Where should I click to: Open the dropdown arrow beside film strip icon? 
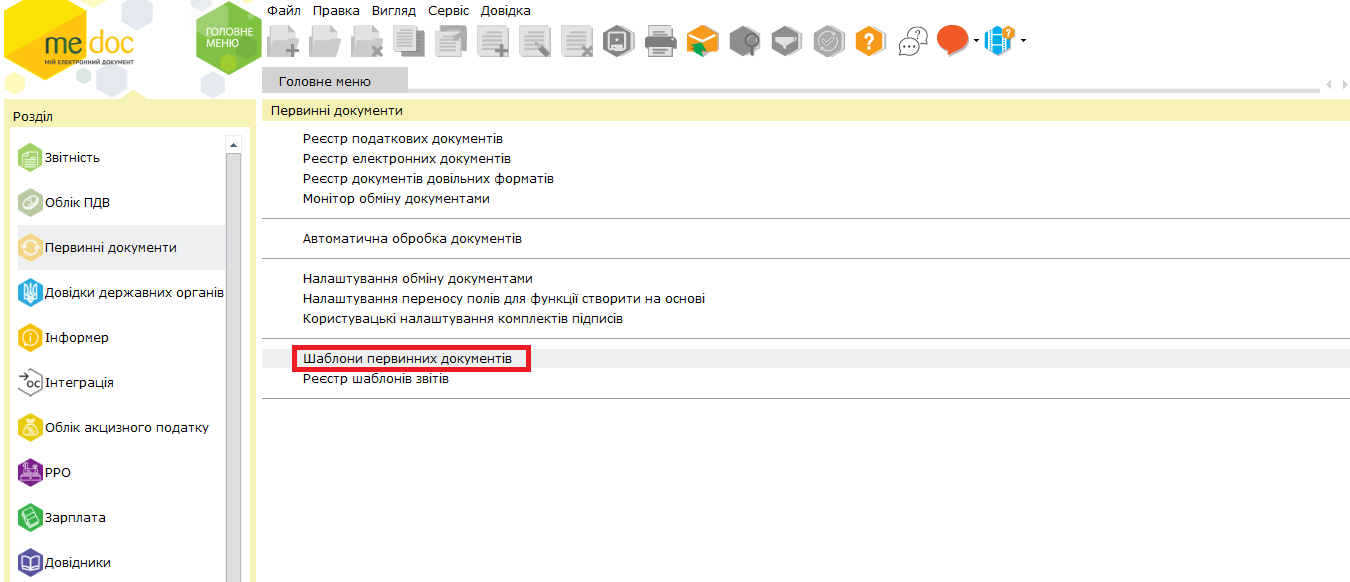coord(1023,41)
